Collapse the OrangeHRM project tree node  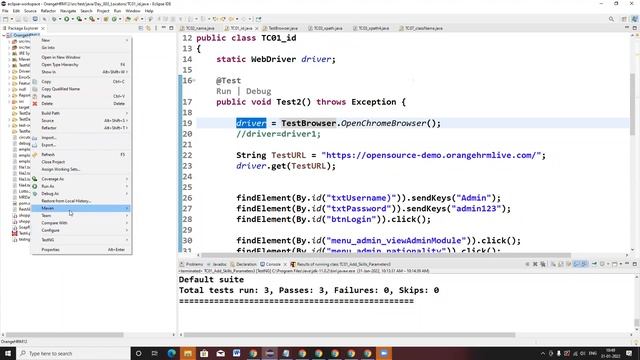click(4, 35)
